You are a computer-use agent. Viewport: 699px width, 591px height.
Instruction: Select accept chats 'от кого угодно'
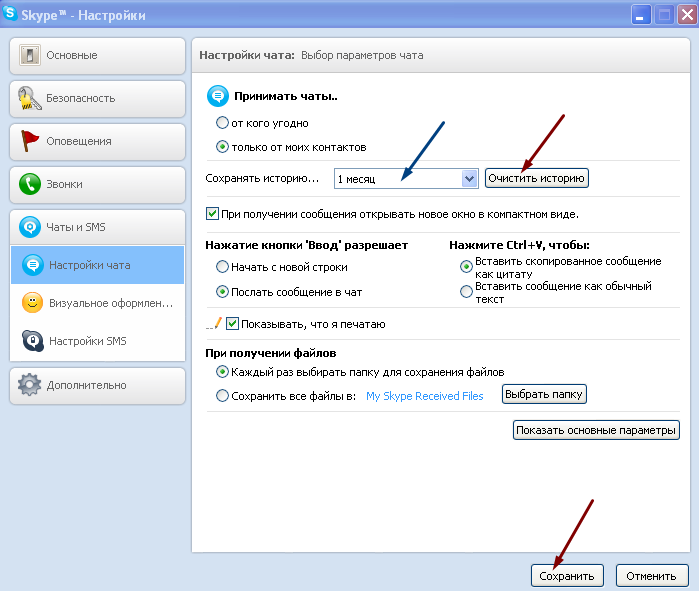(x=222, y=123)
